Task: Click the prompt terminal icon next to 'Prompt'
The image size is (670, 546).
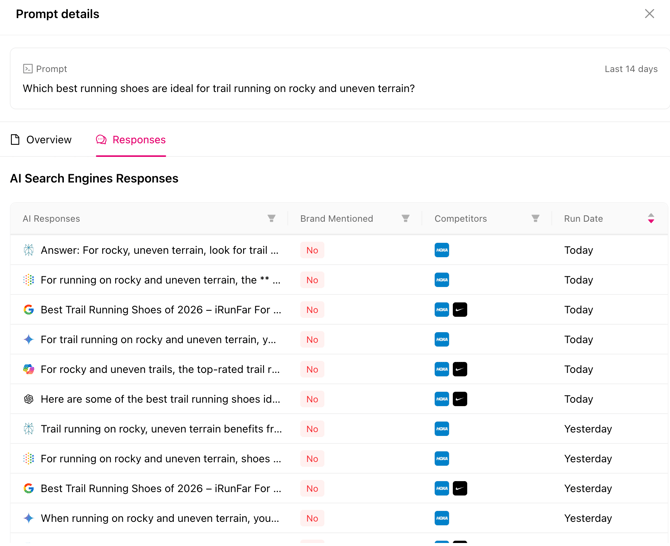Action: [x=28, y=69]
